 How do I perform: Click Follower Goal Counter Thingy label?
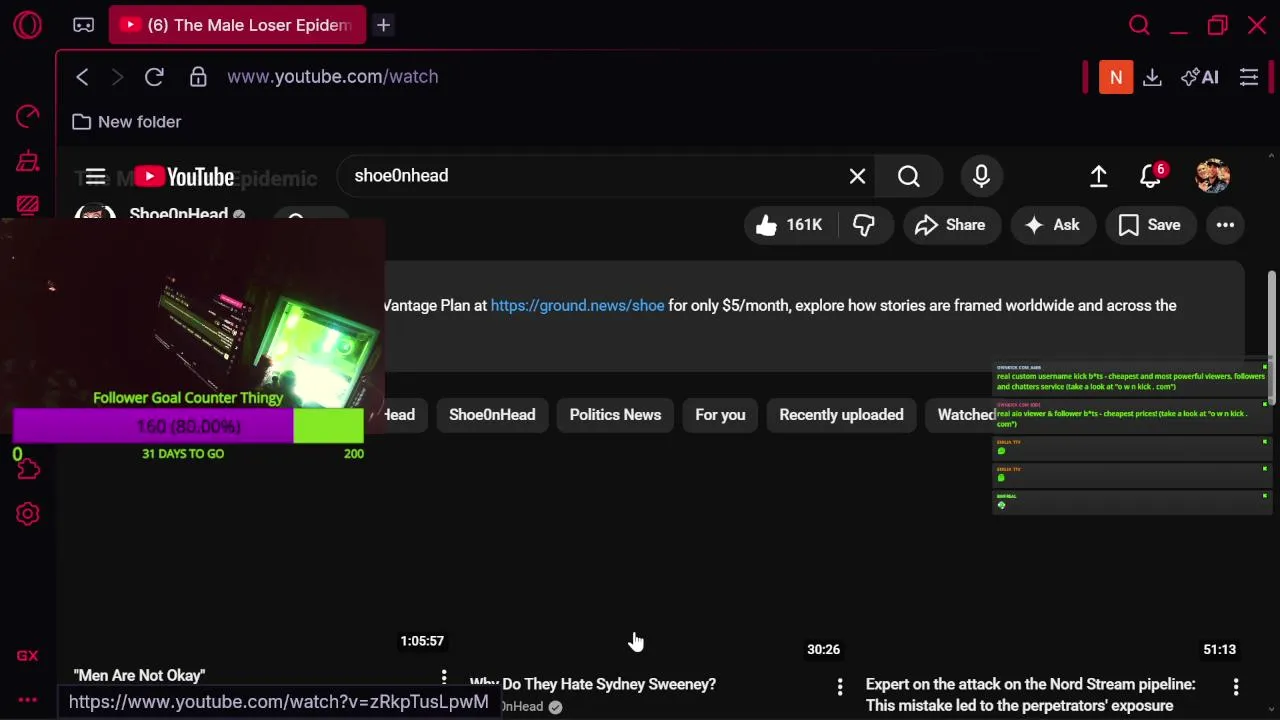pyautogui.click(x=188, y=398)
